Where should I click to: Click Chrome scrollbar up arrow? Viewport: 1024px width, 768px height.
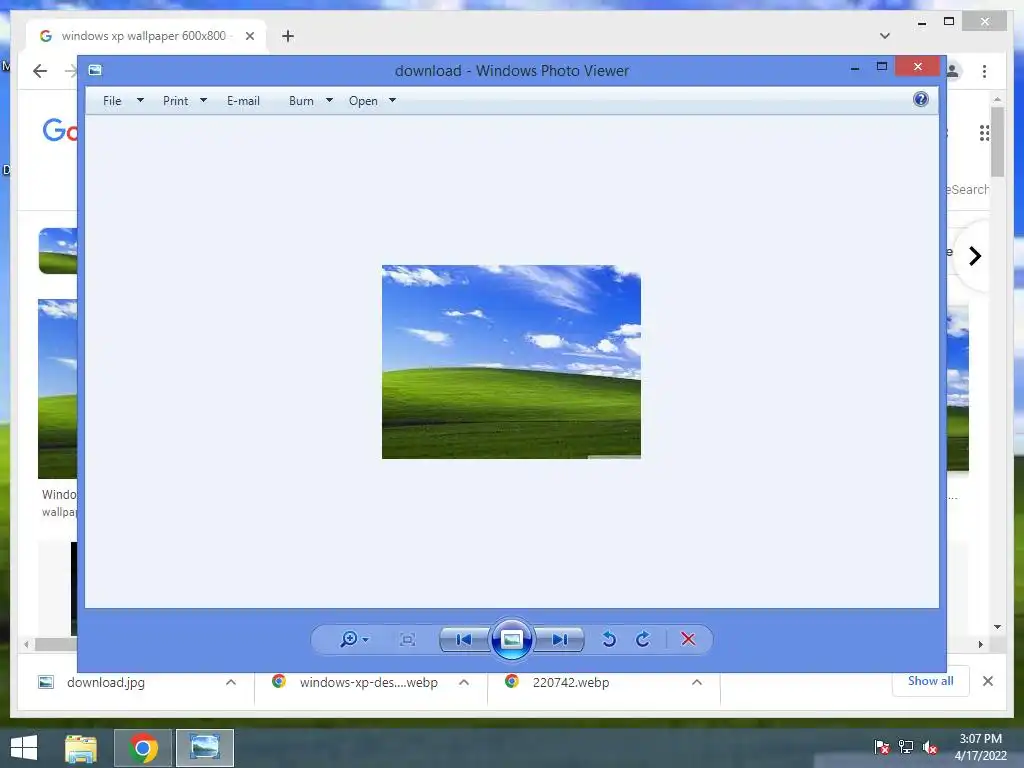pos(997,99)
